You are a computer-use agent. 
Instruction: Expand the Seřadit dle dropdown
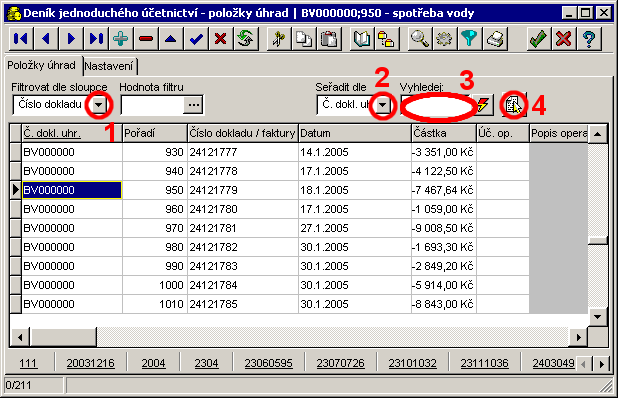coord(382,105)
